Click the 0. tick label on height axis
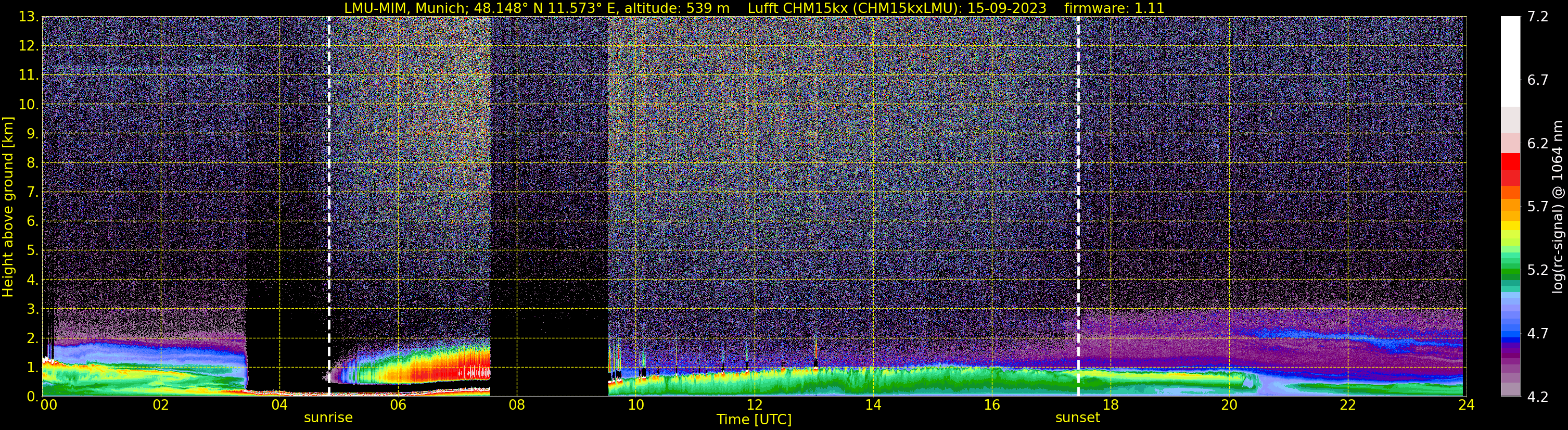 pyautogui.click(x=33, y=397)
